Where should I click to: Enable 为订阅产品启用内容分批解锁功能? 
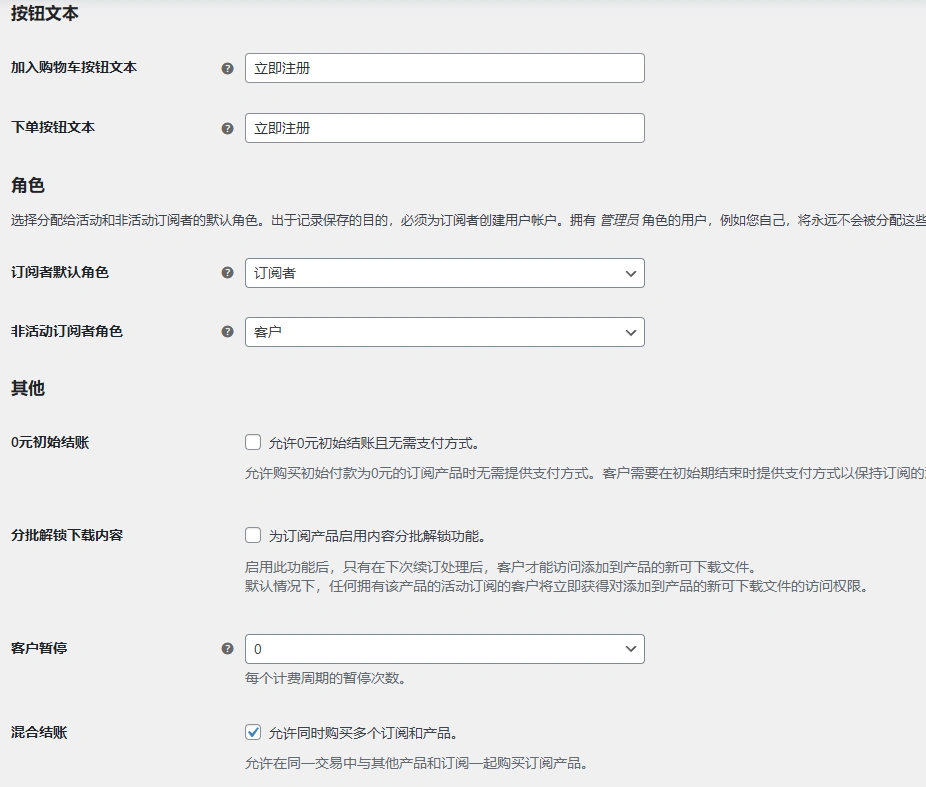click(x=253, y=535)
